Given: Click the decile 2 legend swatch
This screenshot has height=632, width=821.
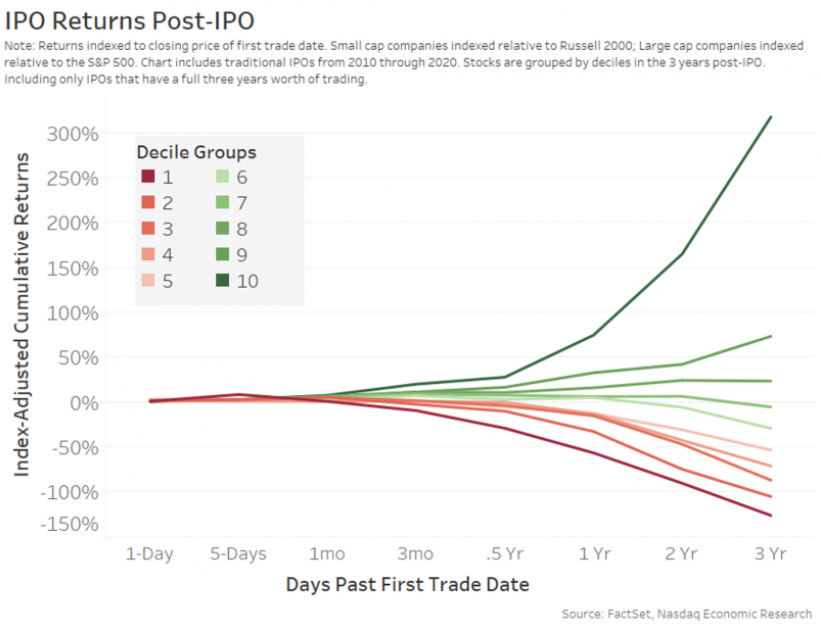Looking at the screenshot, I should pos(148,202).
